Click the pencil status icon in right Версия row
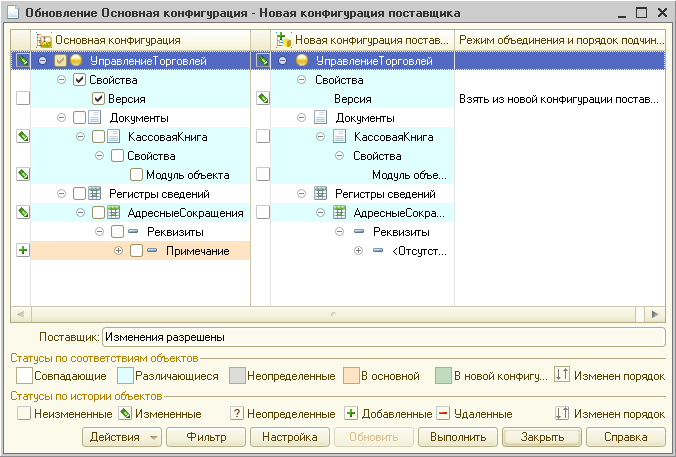The image size is (676, 457). (263, 99)
